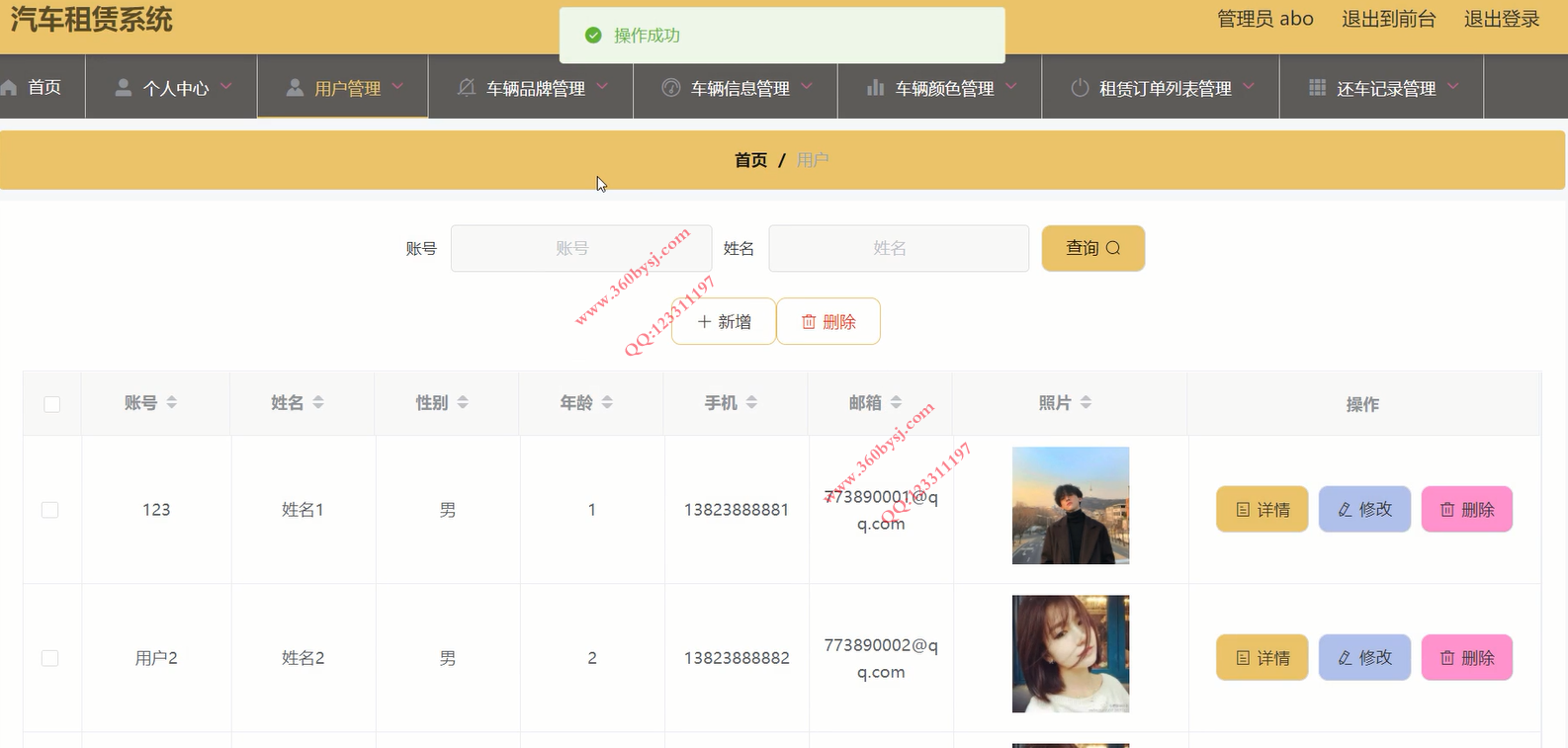
Task: Open the 用户管理 menu
Action: point(343,87)
